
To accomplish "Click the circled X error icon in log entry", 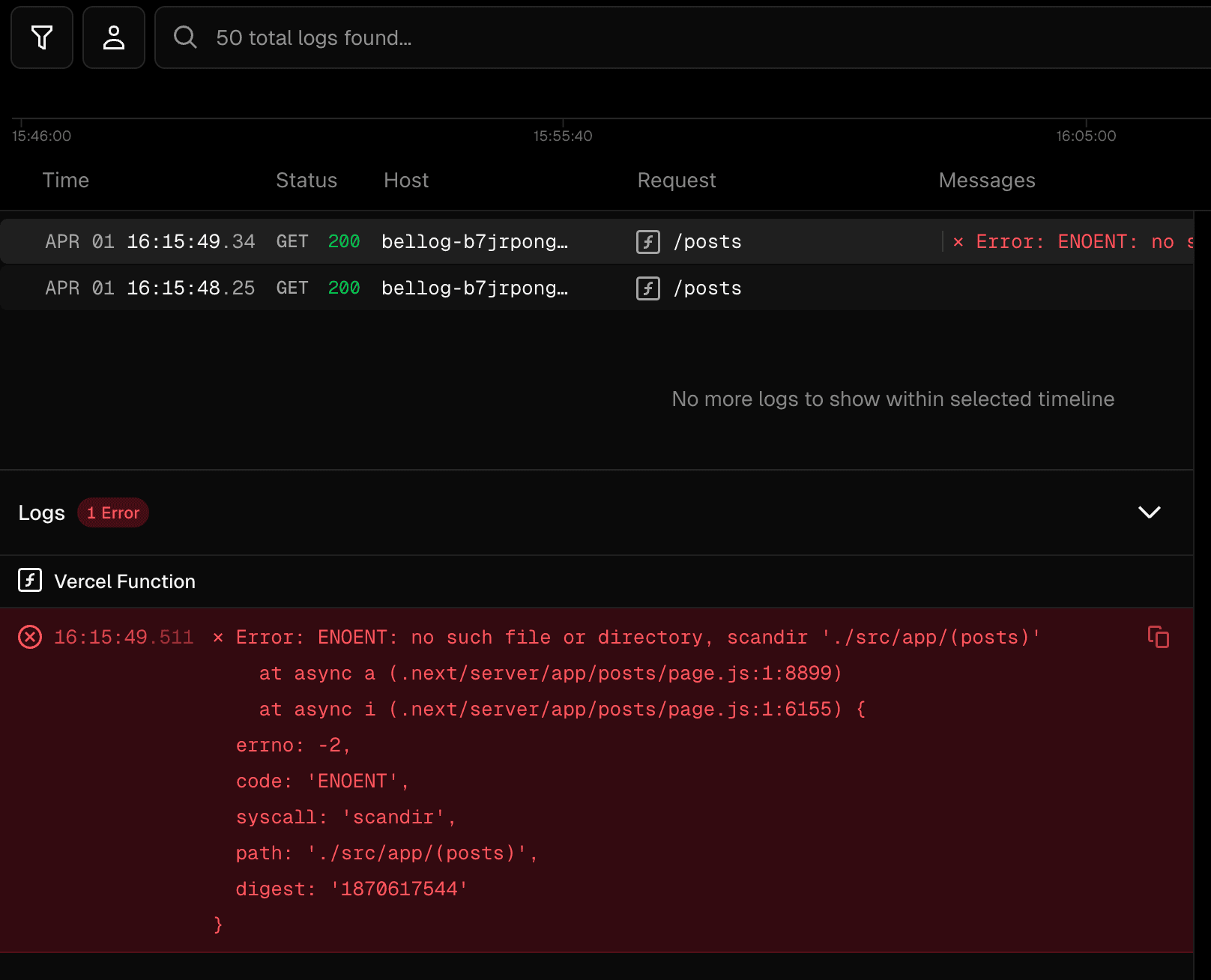I will pyautogui.click(x=30, y=638).
